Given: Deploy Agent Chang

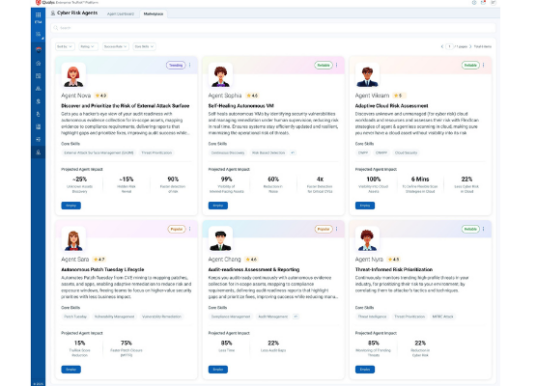Looking at the screenshot, I should point(218,369).
